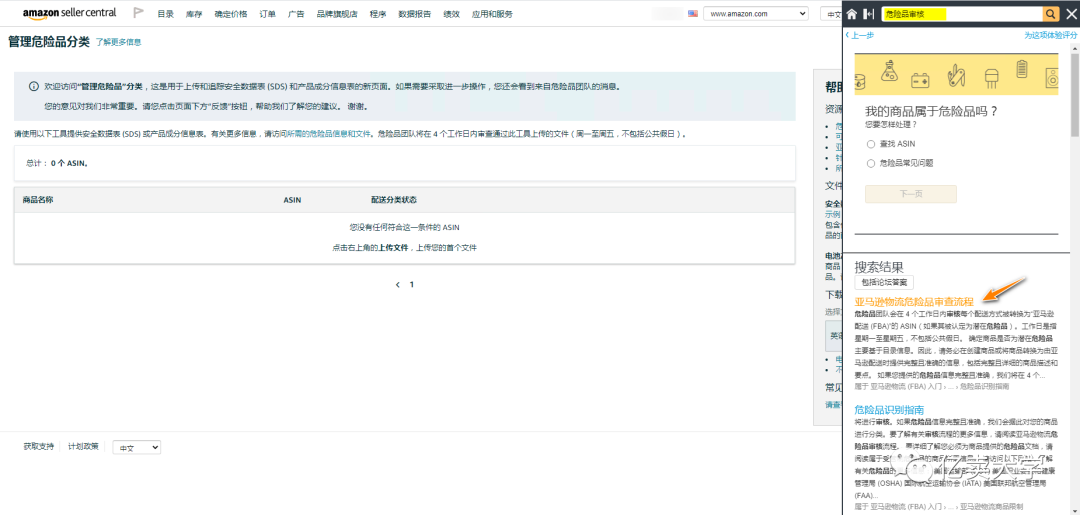Image resolution: width=1080 pixels, height=515 pixels.
Task: Click the home icon in help panel
Action: coord(852,14)
